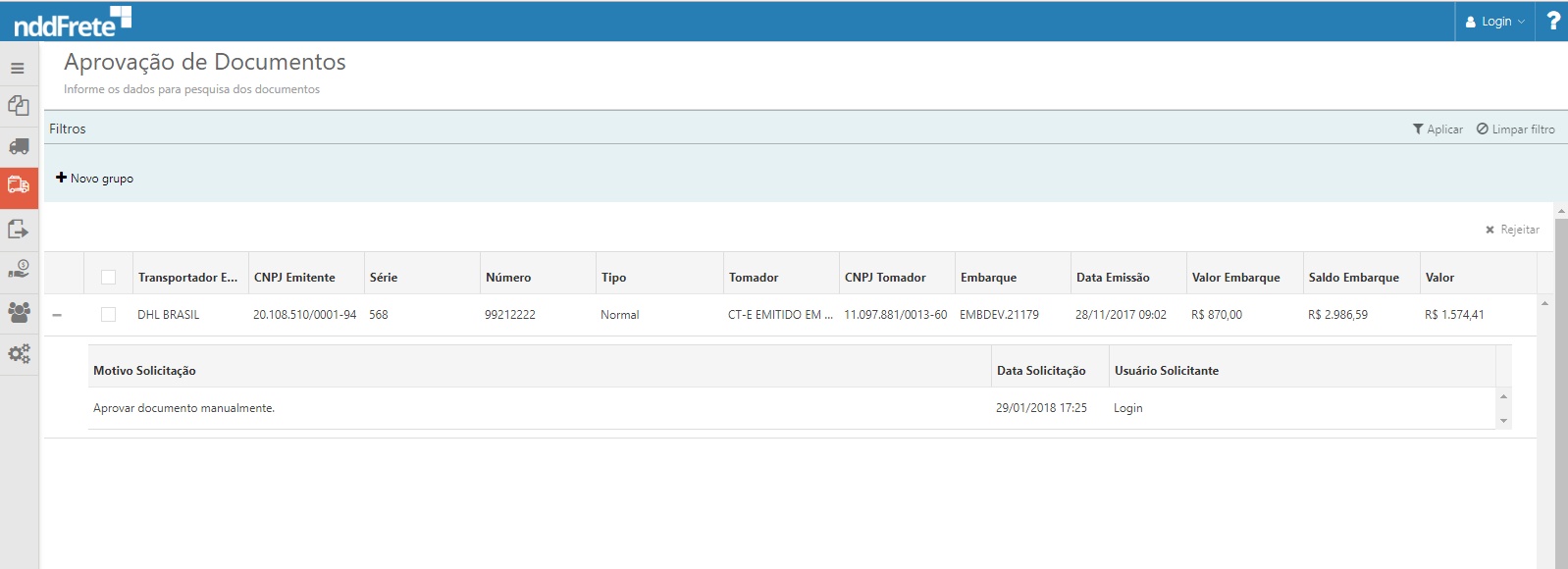Select the highlighted orange truck sidebar icon
The height and width of the screenshot is (569, 1568).
19,185
